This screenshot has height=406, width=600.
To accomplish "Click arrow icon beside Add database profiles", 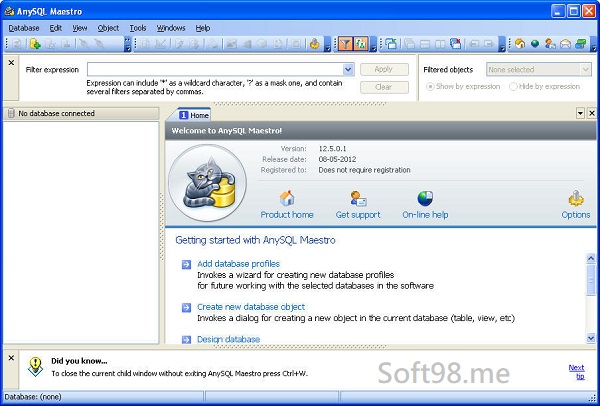I will (x=186, y=264).
